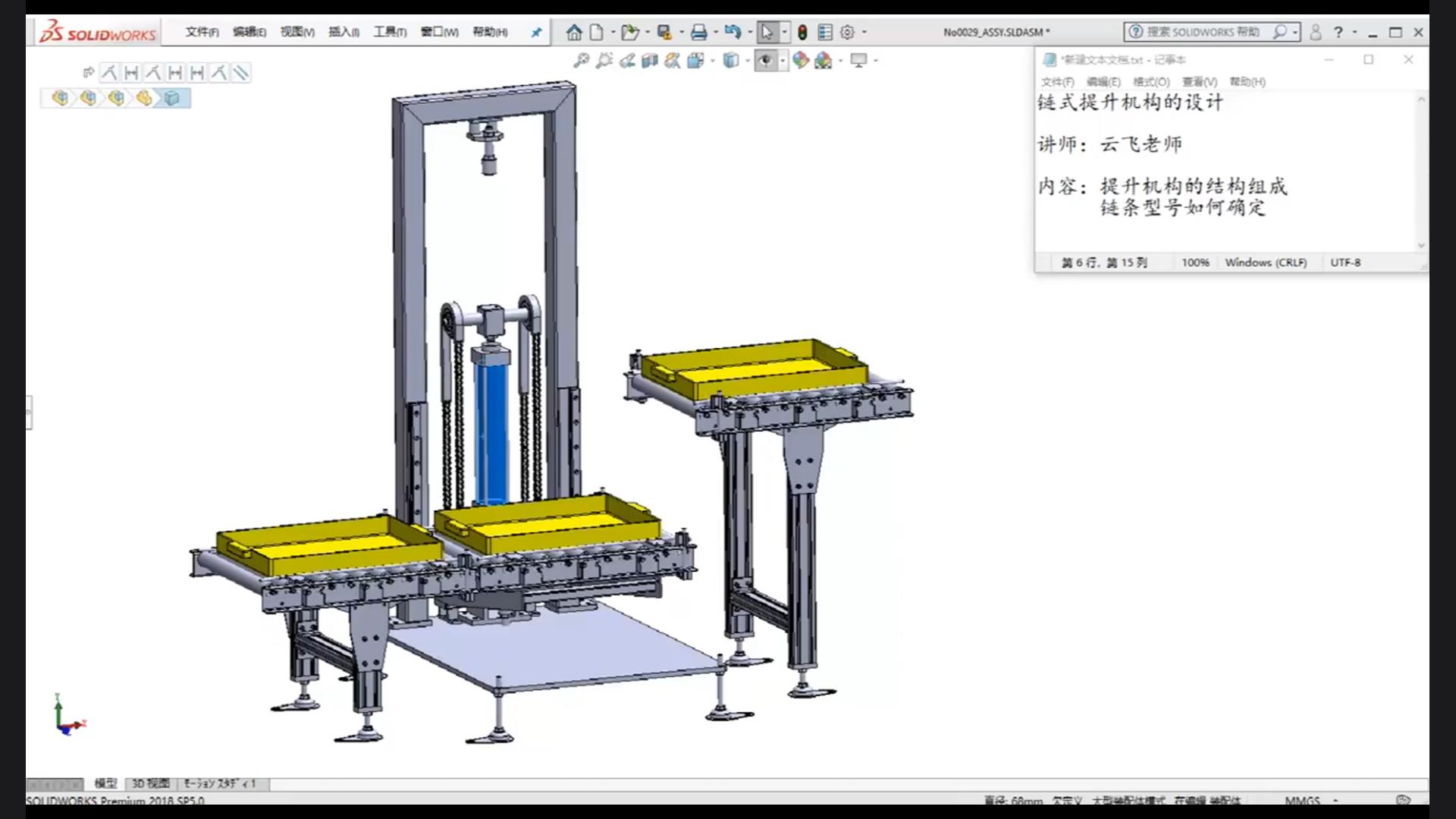Expand View Orientation dropdown arrow

712,60
